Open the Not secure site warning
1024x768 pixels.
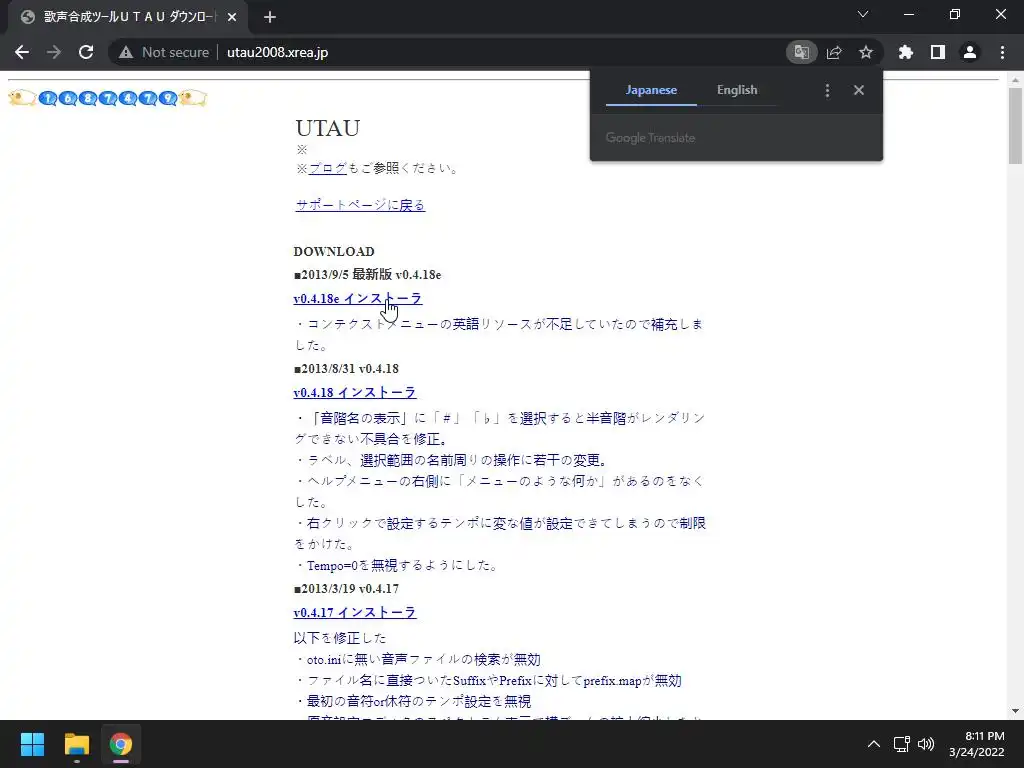click(x=164, y=52)
